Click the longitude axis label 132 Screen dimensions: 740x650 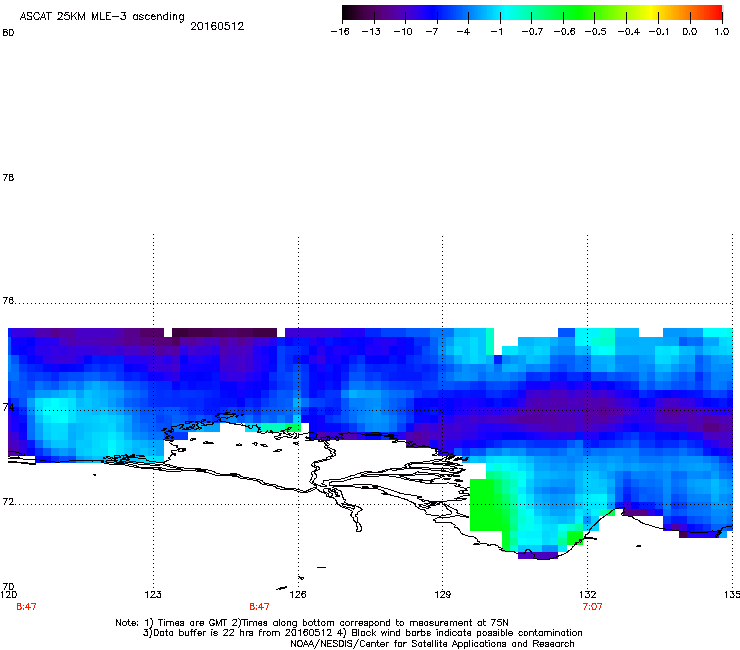[588, 594]
